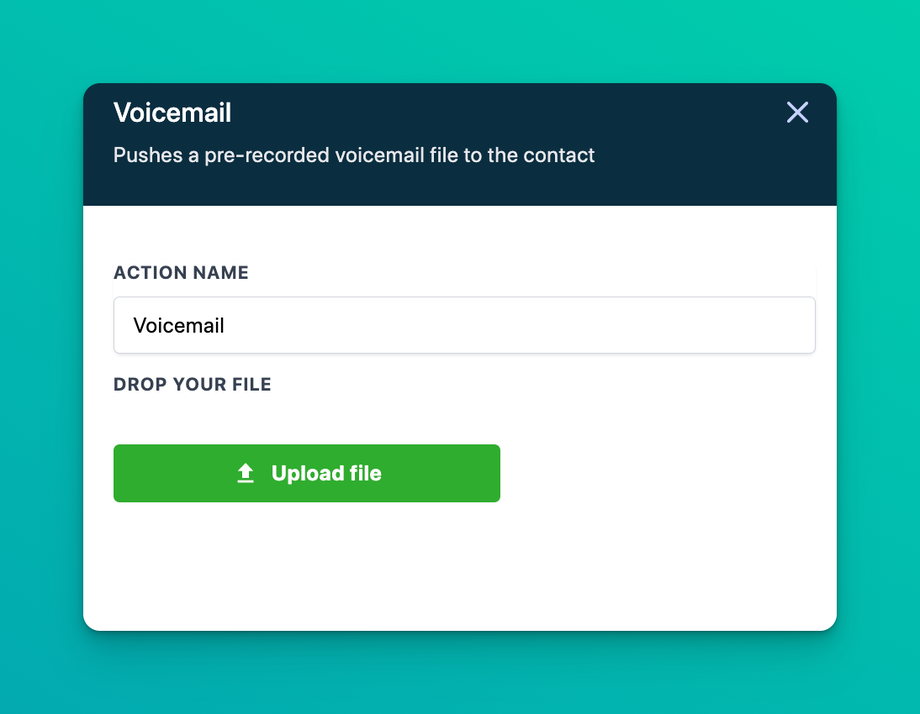Click empty white area right of Upload button
Screen dimensions: 920x714
(x=660, y=474)
